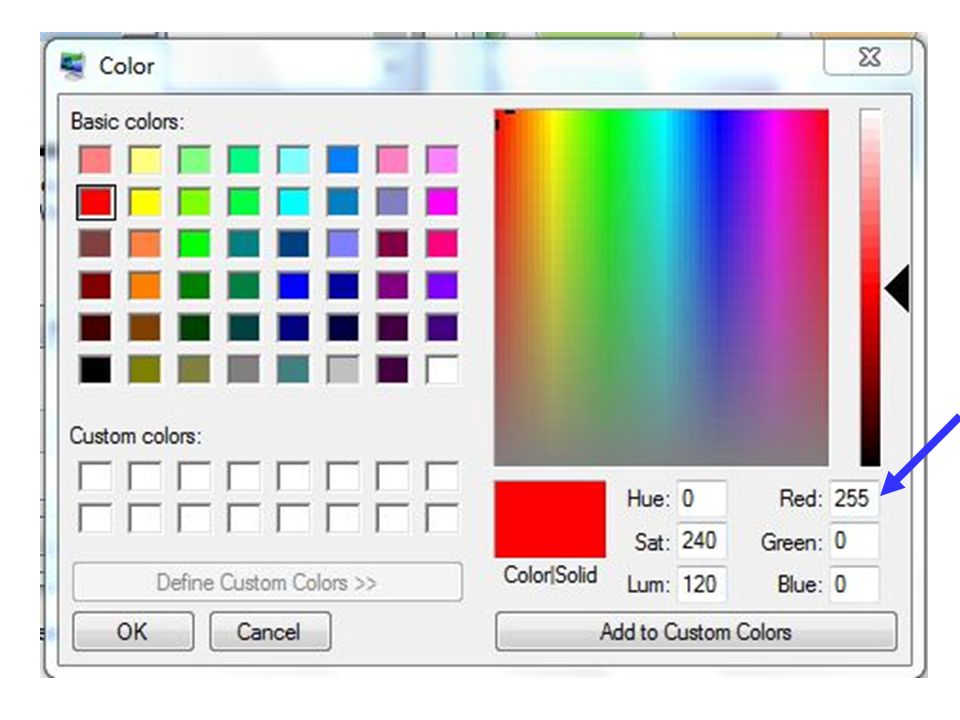The image size is (960, 720).
Task: Select the light pink-red swatch in top row
Action: point(96,160)
